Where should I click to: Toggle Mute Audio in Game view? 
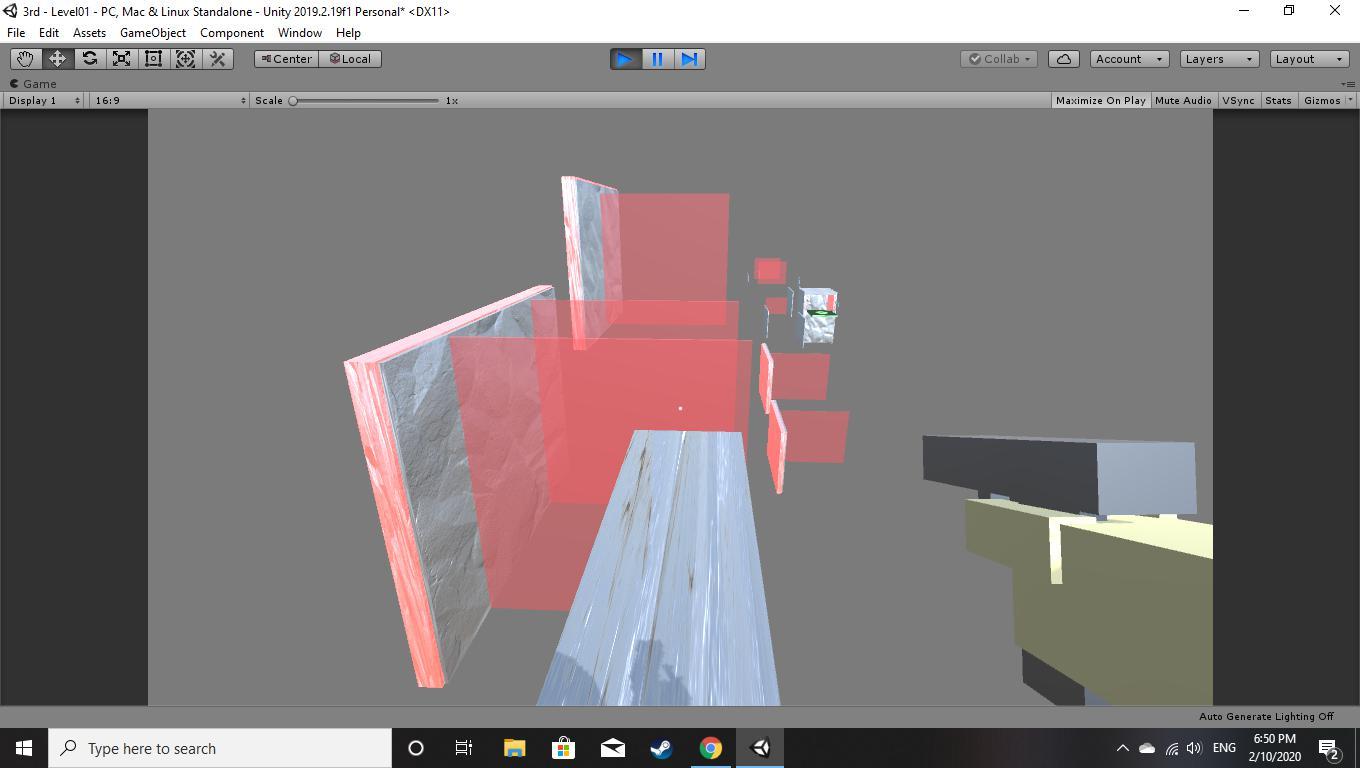(1183, 100)
